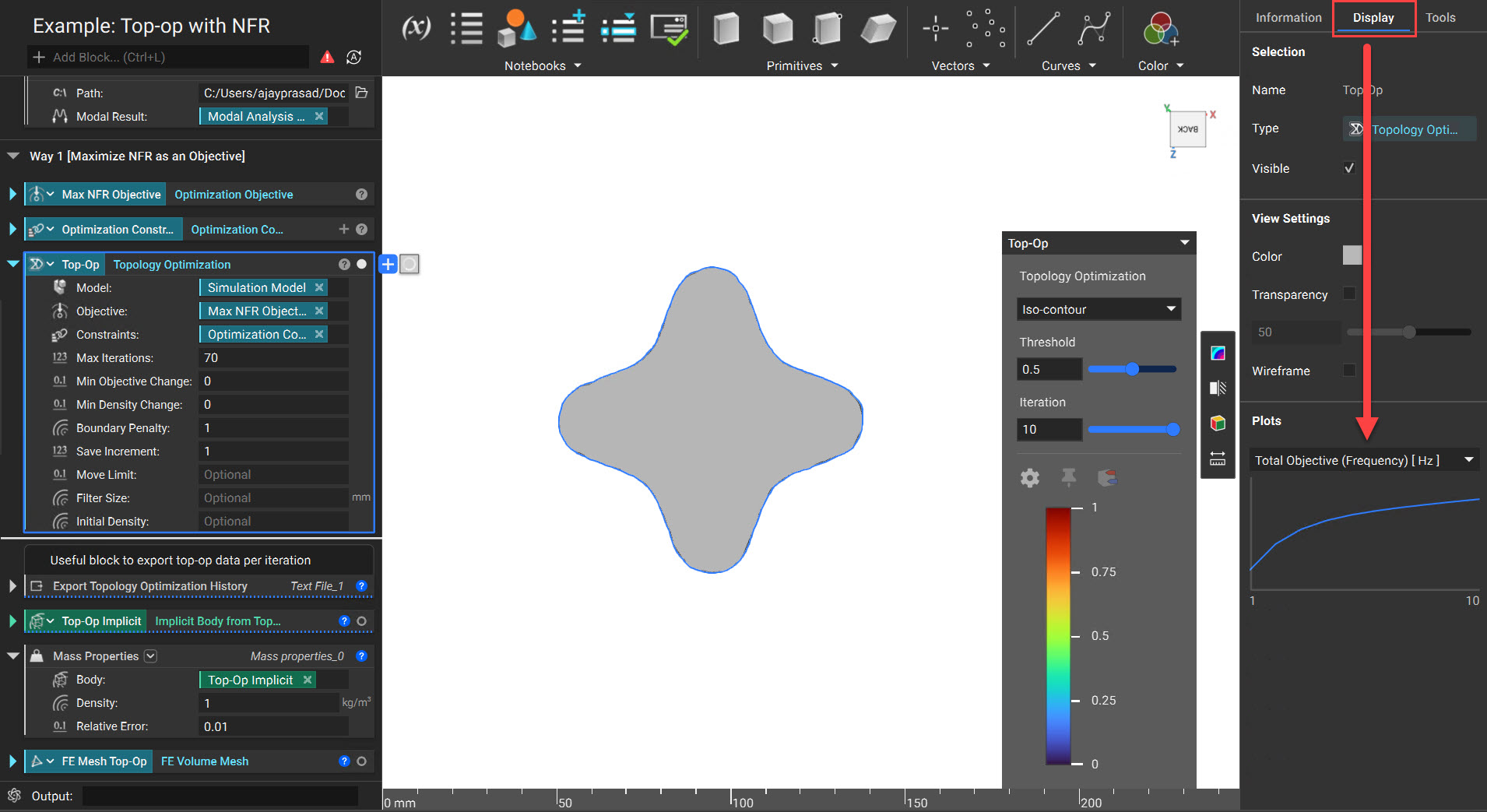Activate the section cut viewport tool
The height and width of the screenshot is (812, 1487).
[1218, 388]
